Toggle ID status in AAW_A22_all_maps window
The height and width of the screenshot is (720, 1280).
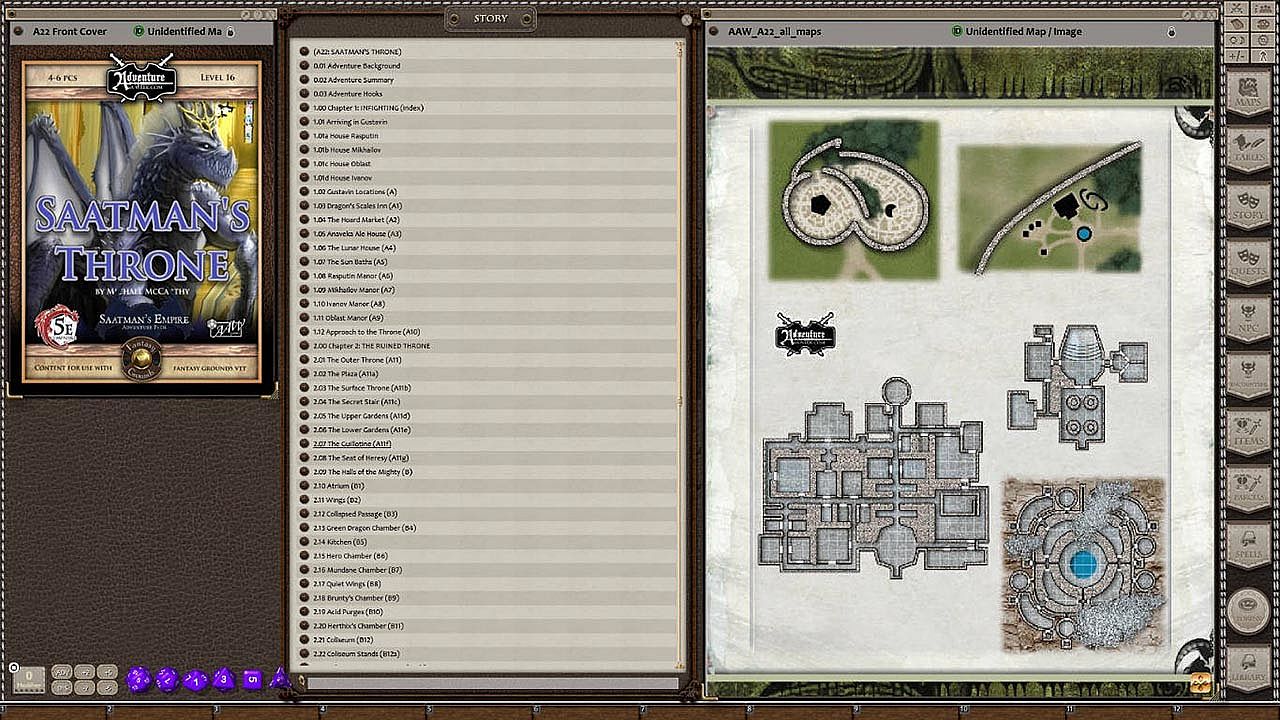958,31
